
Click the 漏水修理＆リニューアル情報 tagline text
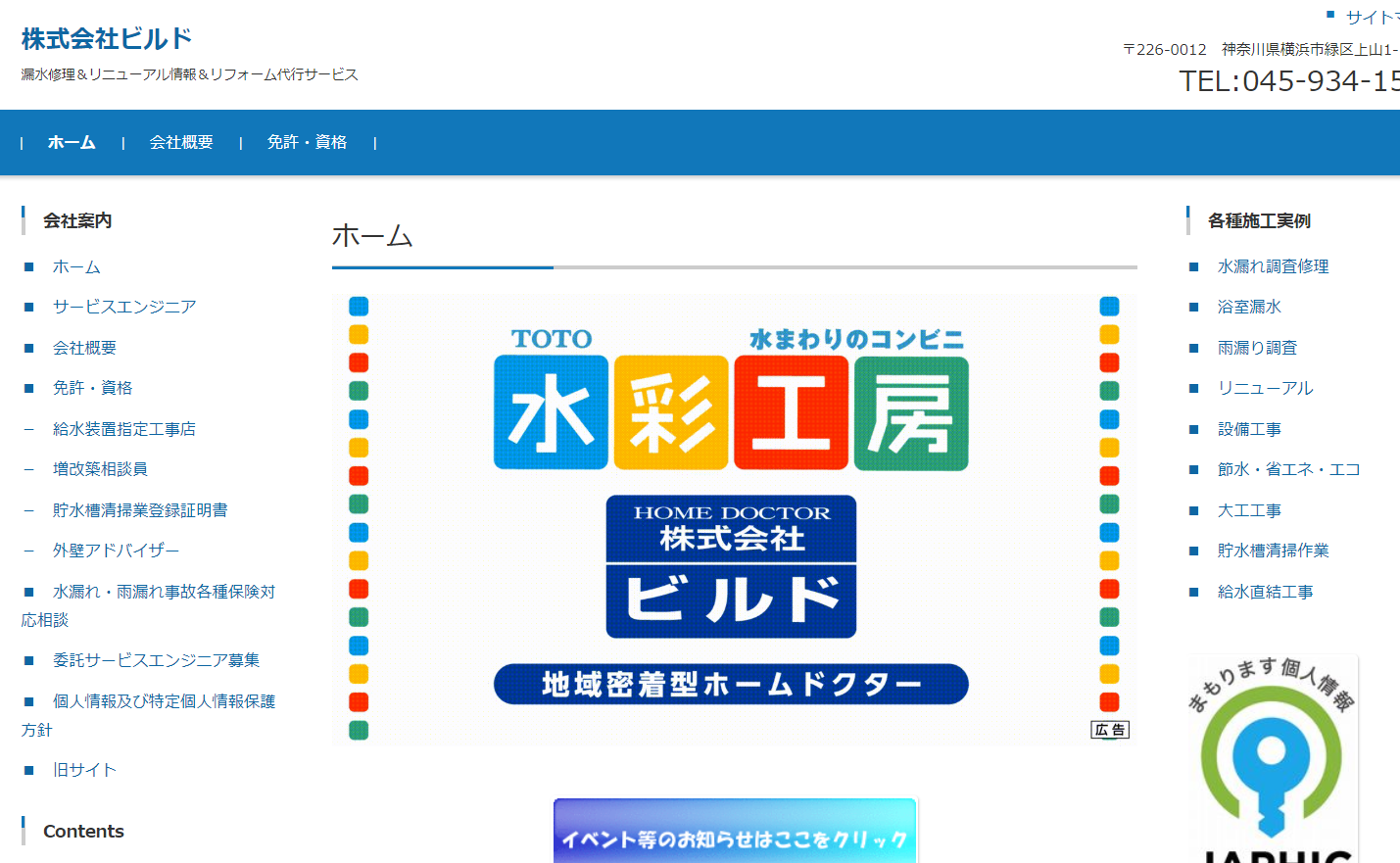point(190,74)
